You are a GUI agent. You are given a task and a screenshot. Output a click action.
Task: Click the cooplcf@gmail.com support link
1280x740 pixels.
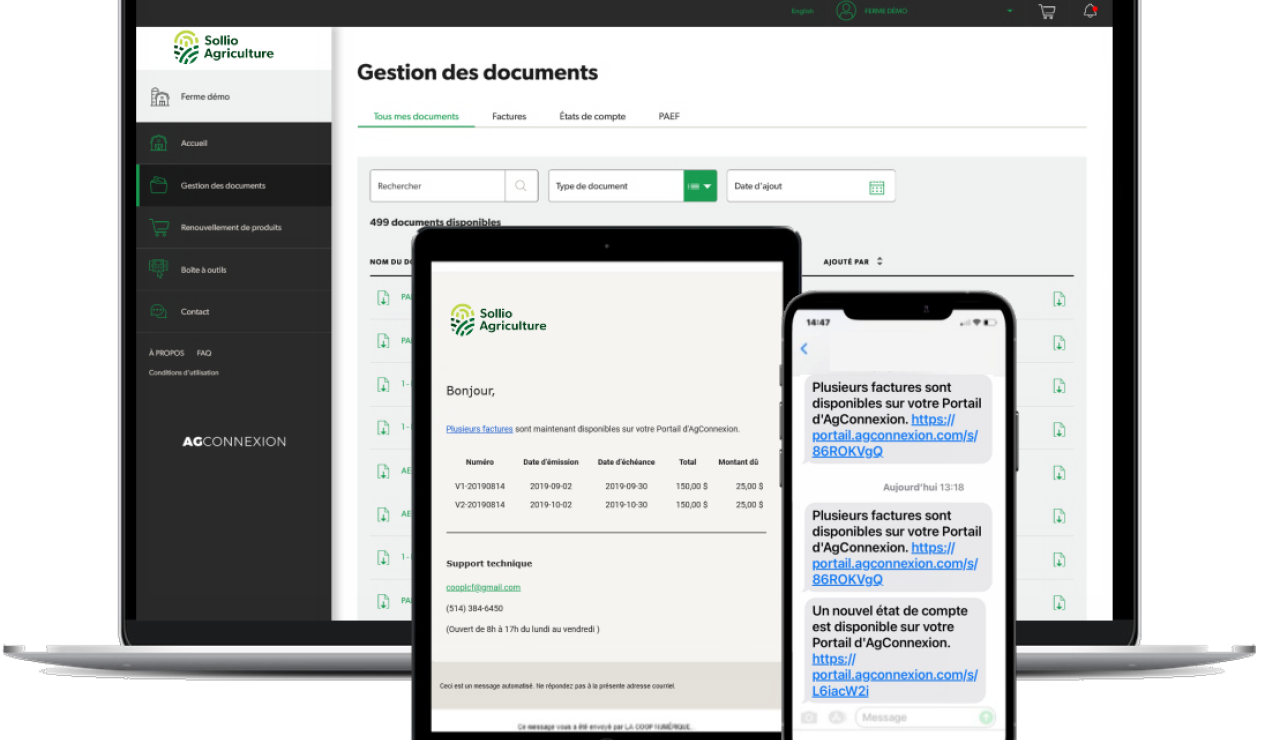pyautogui.click(x=483, y=587)
